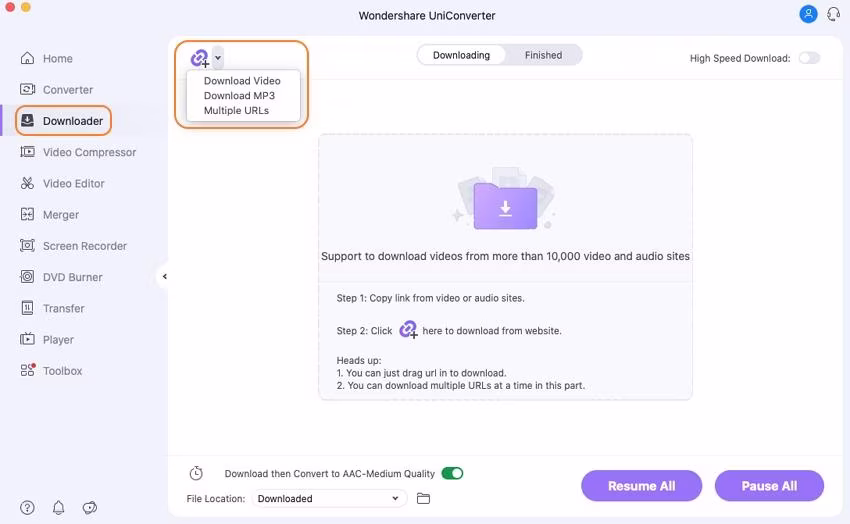Choose Multiple URLs from menu
The image size is (850, 524).
(236, 111)
